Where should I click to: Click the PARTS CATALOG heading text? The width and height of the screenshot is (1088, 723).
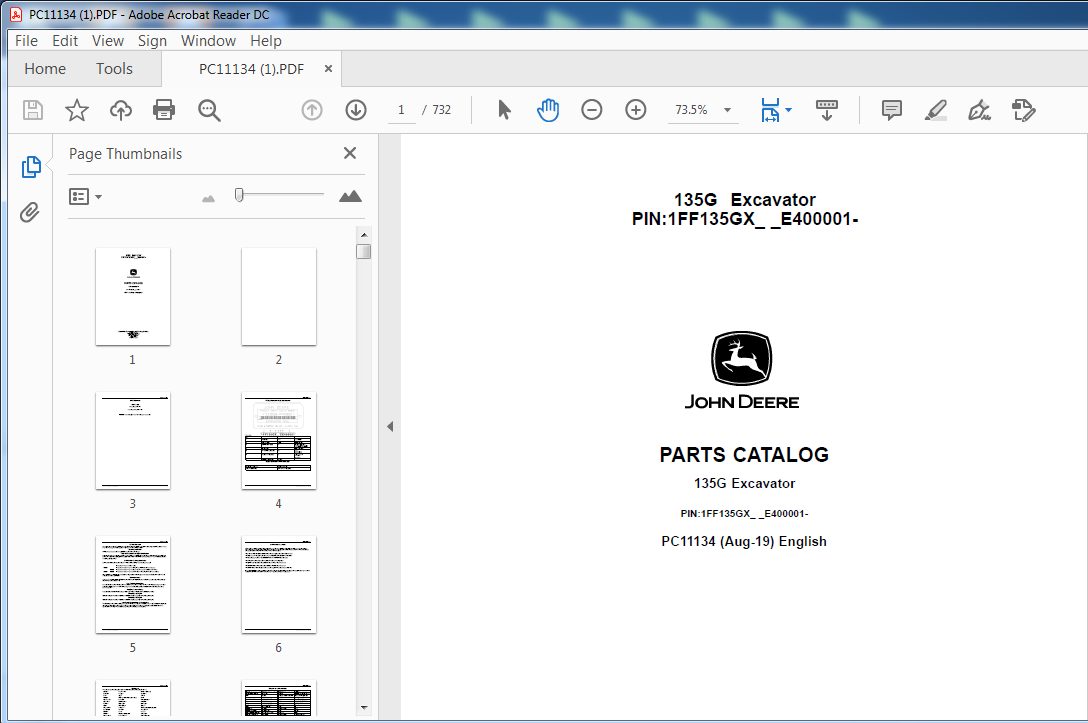click(x=744, y=454)
